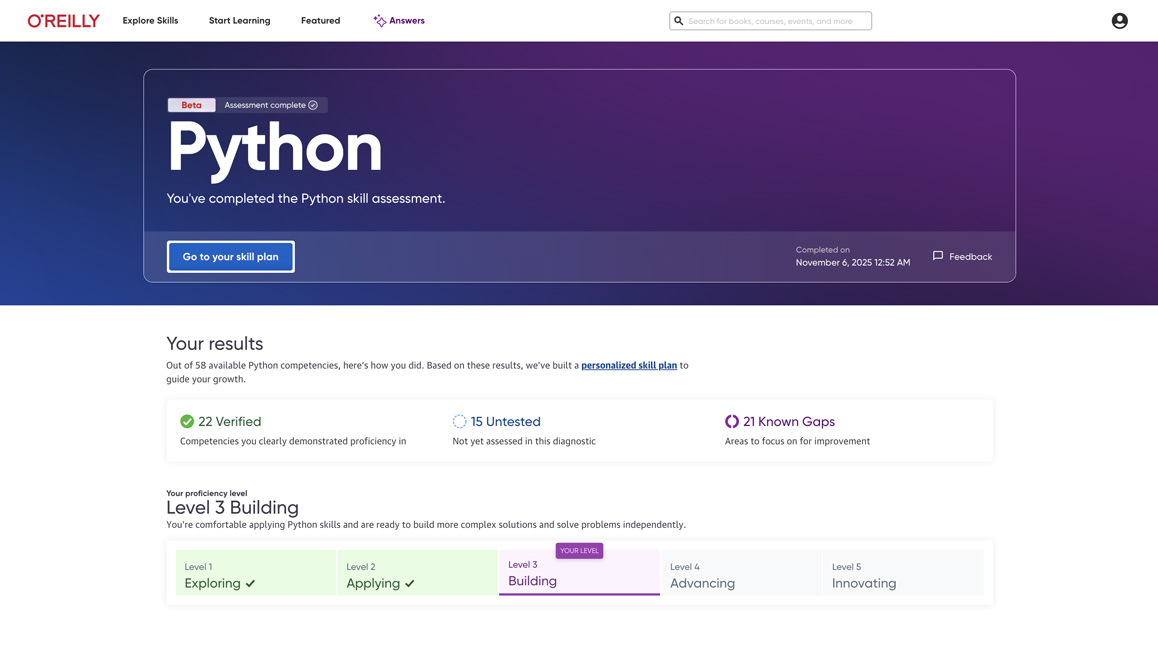Click the O'Reilly logo
Viewport: 1158px width, 654px height.
[63, 21]
